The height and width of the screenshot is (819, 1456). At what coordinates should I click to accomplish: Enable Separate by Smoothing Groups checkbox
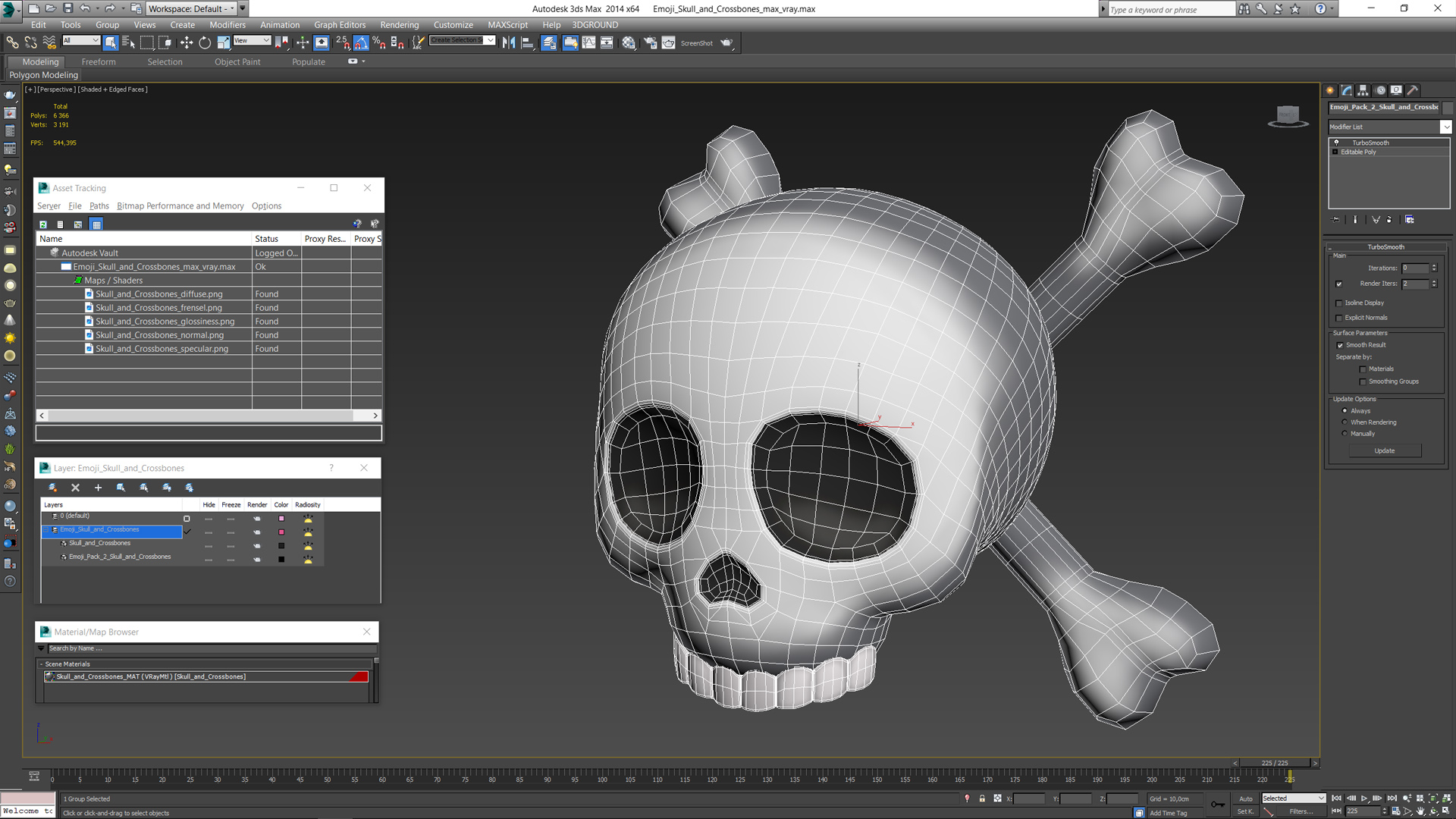[1362, 381]
